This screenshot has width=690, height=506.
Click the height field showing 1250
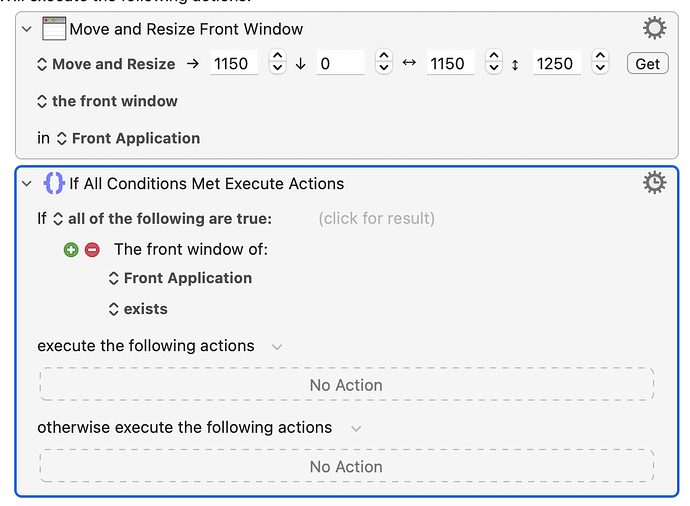(555, 64)
